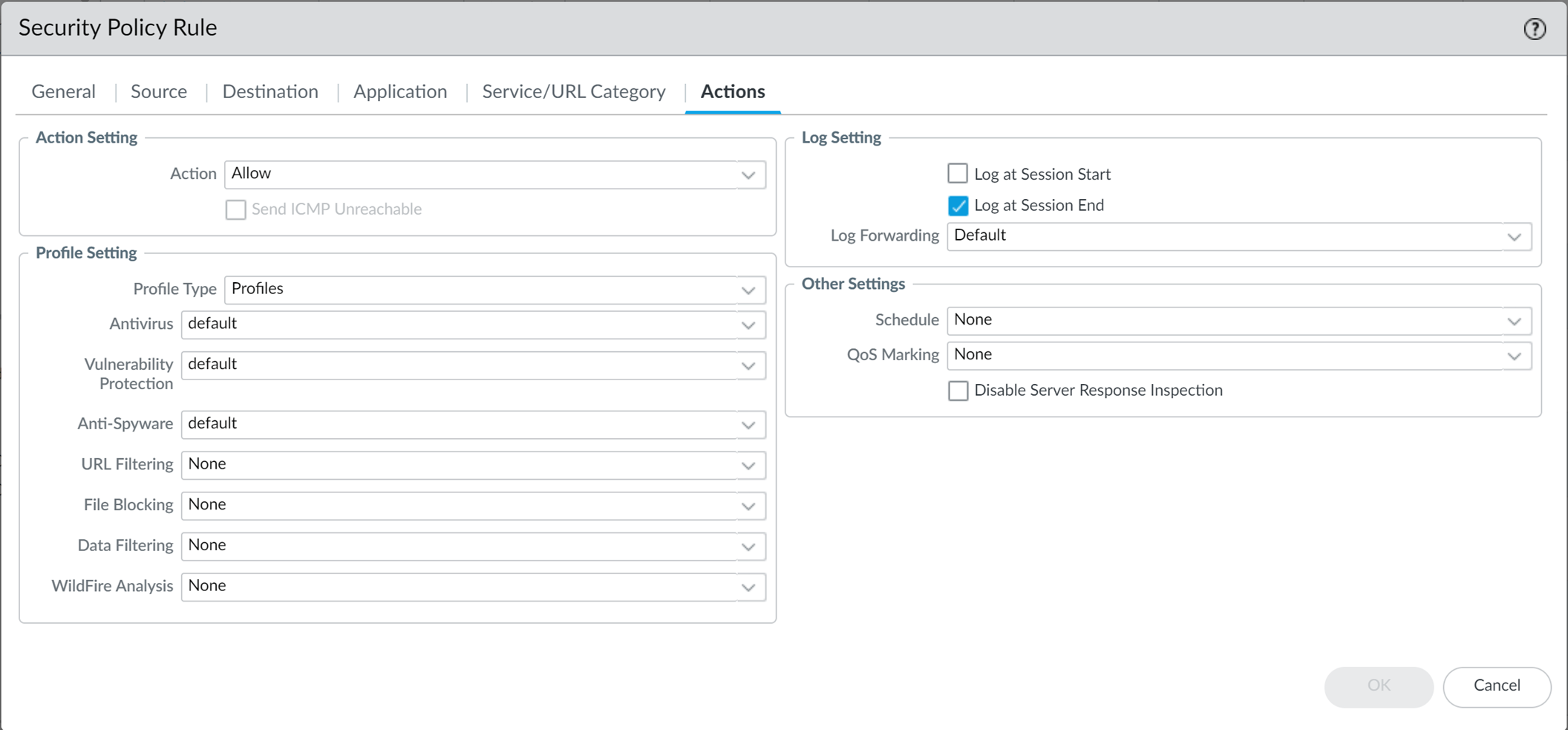Image resolution: width=1568 pixels, height=730 pixels.
Task: Select the Actions tab
Action: point(733,91)
